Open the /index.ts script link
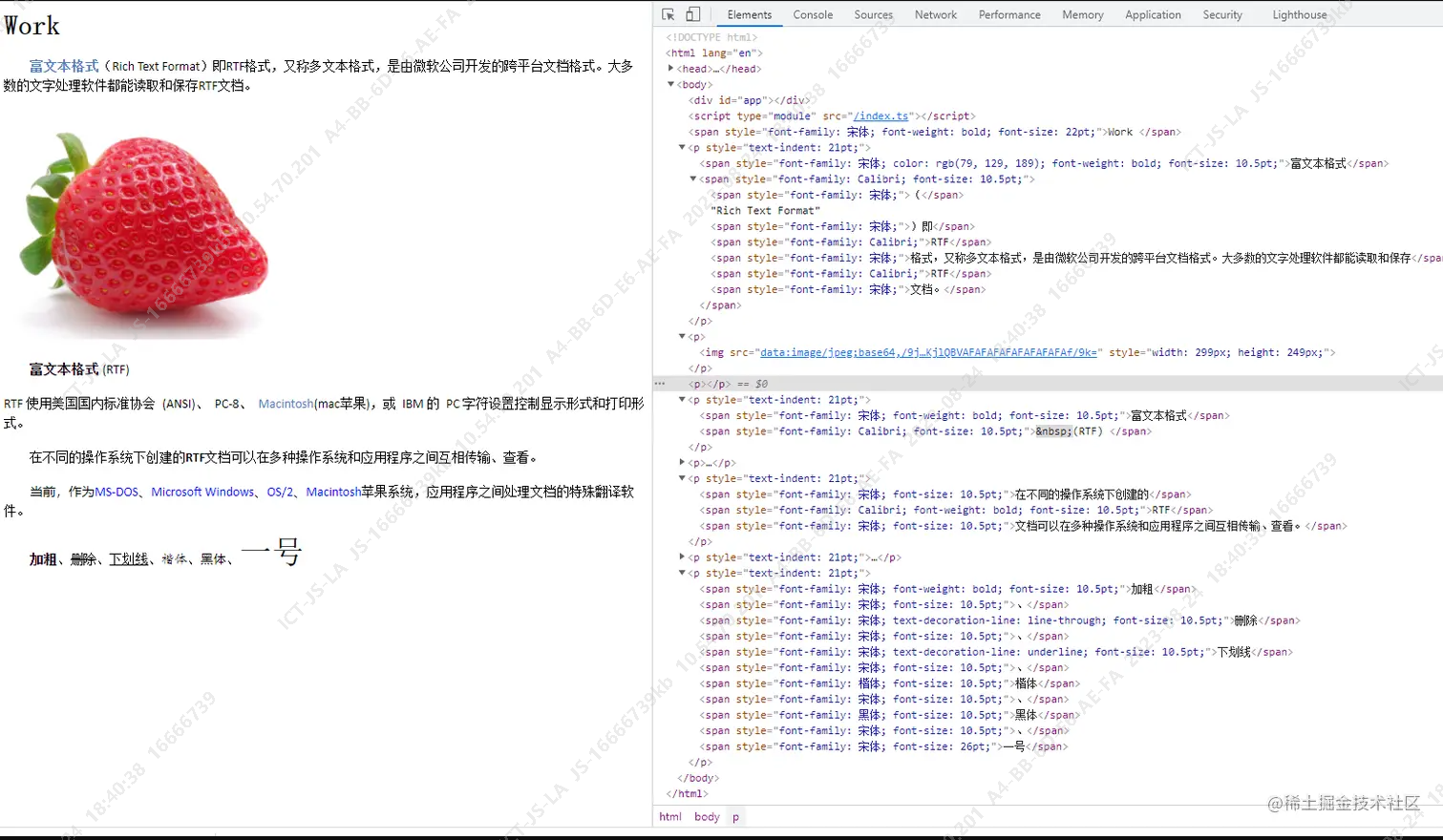1443x840 pixels. tap(881, 116)
